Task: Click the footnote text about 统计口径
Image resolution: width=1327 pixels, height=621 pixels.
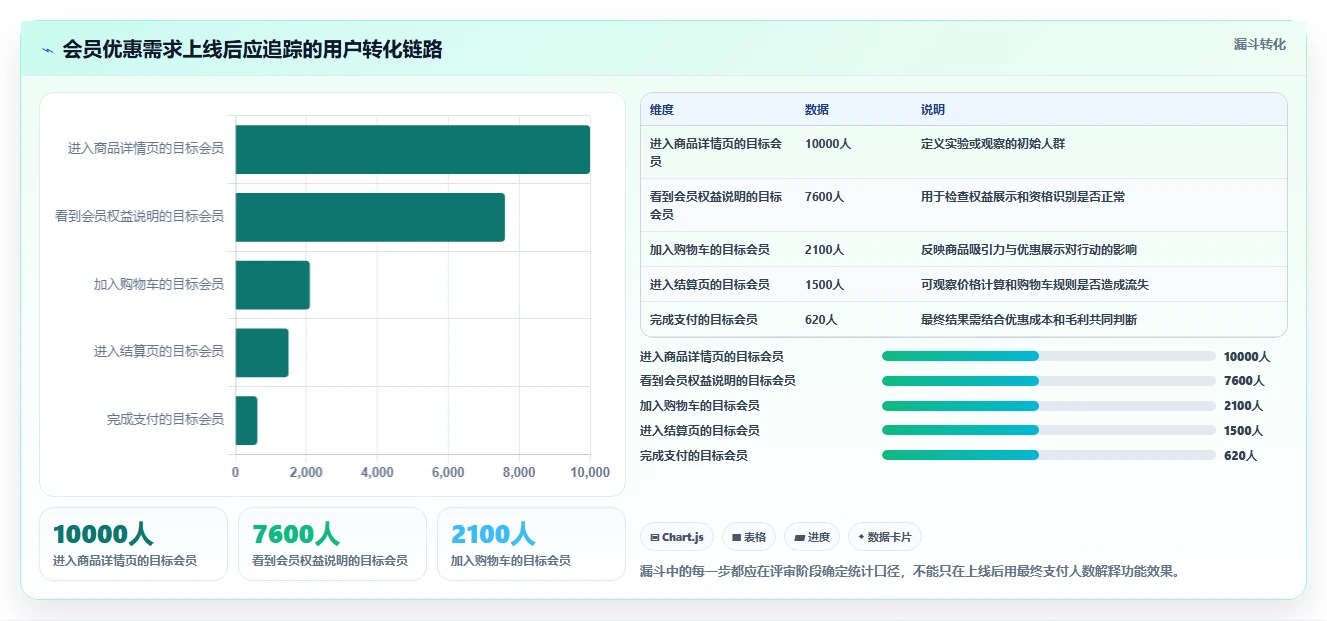Action: pos(911,572)
